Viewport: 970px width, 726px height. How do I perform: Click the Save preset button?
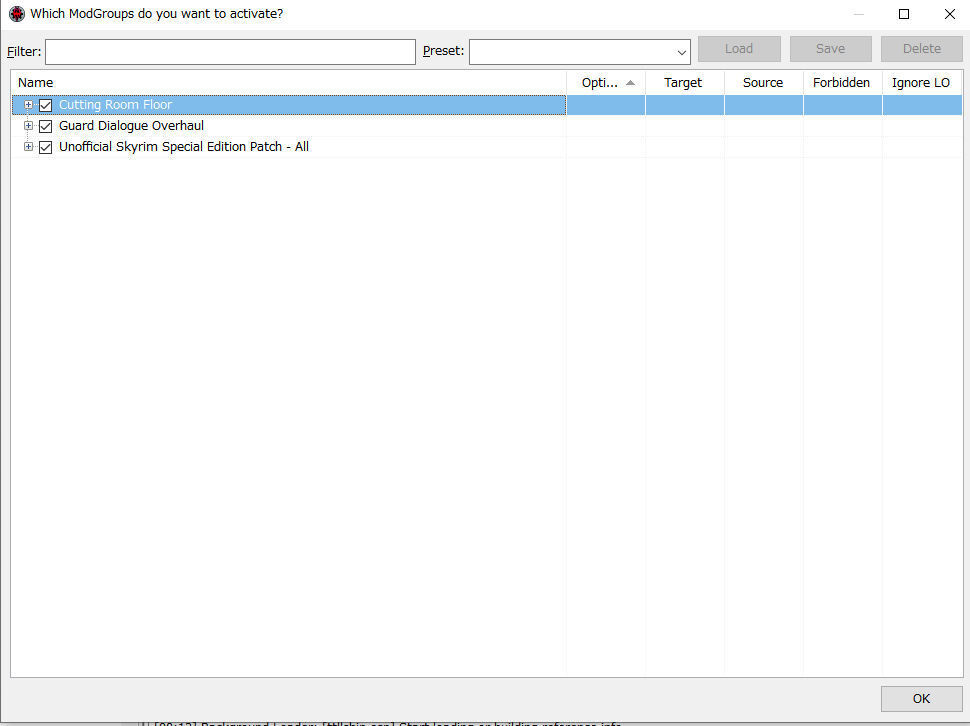click(830, 49)
